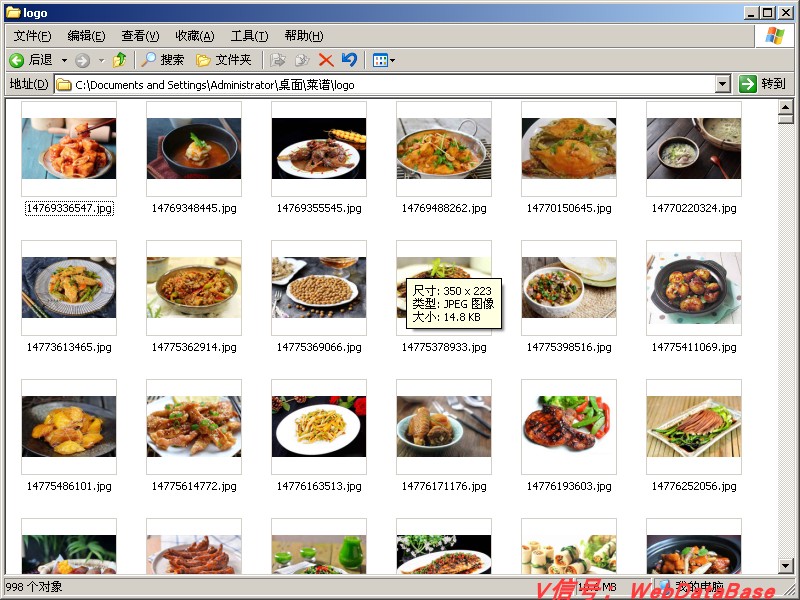Click file name 14776171176.jpg

[444, 486]
